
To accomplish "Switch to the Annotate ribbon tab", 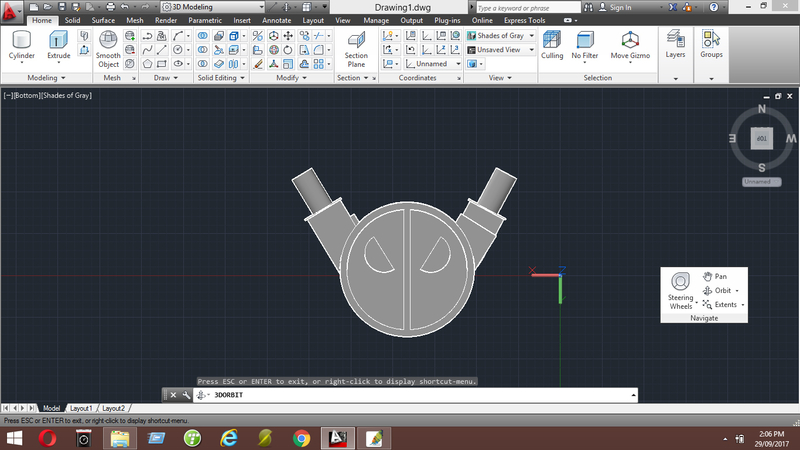I will 277,20.
